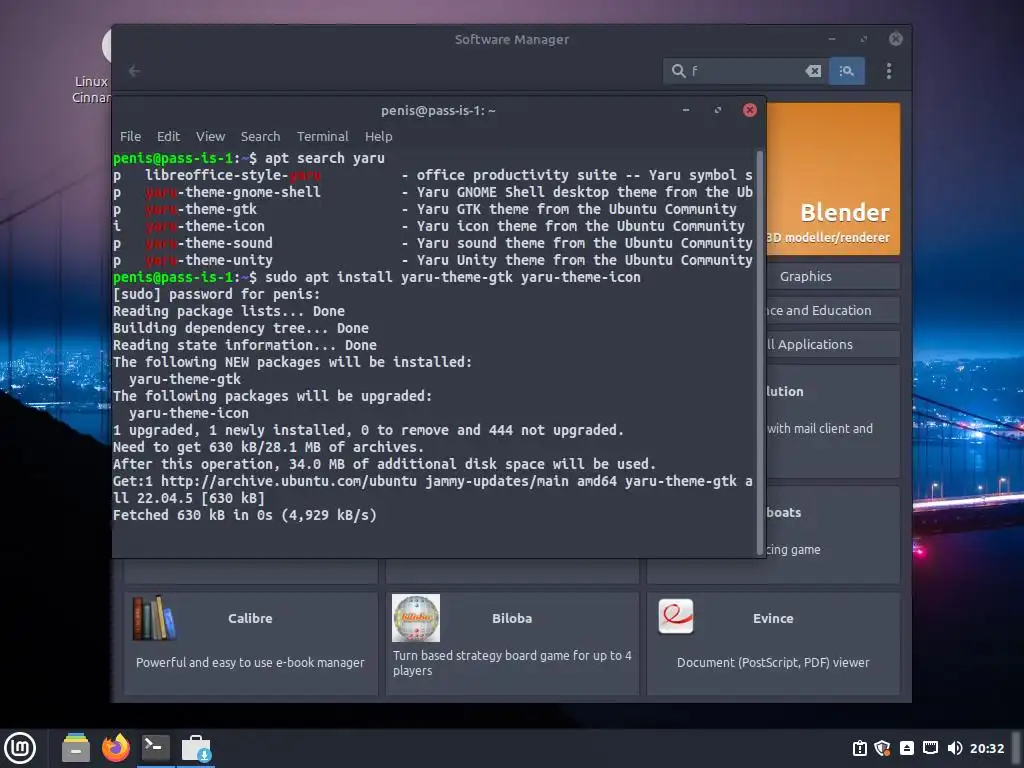Open the Biloba game card
Image resolution: width=1024 pixels, height=768 pixels.
pyautogui.click(x=512, y=643)
